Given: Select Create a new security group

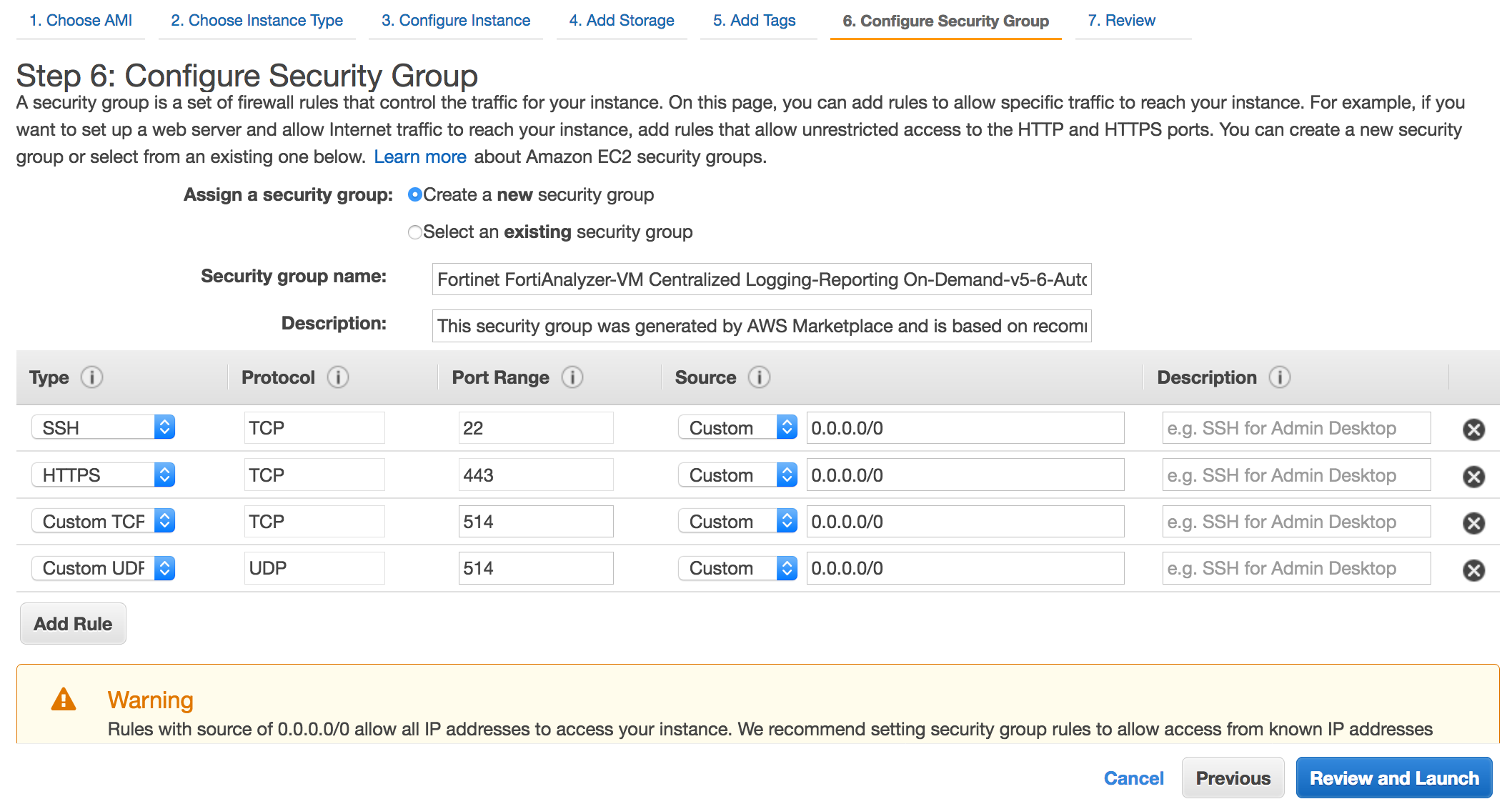Looking at the screenshot, I should click(x=414, y=194).
